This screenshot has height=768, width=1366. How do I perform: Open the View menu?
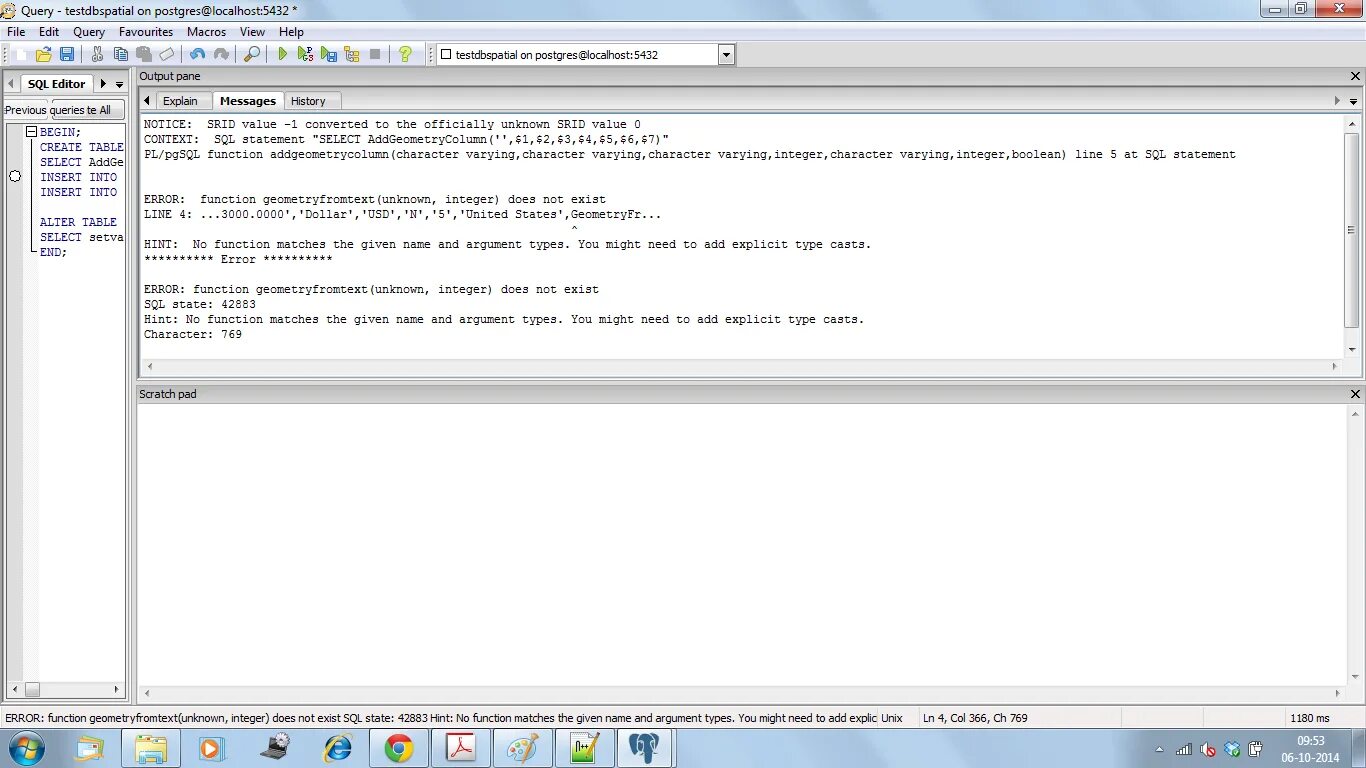(x=253, y=32)
